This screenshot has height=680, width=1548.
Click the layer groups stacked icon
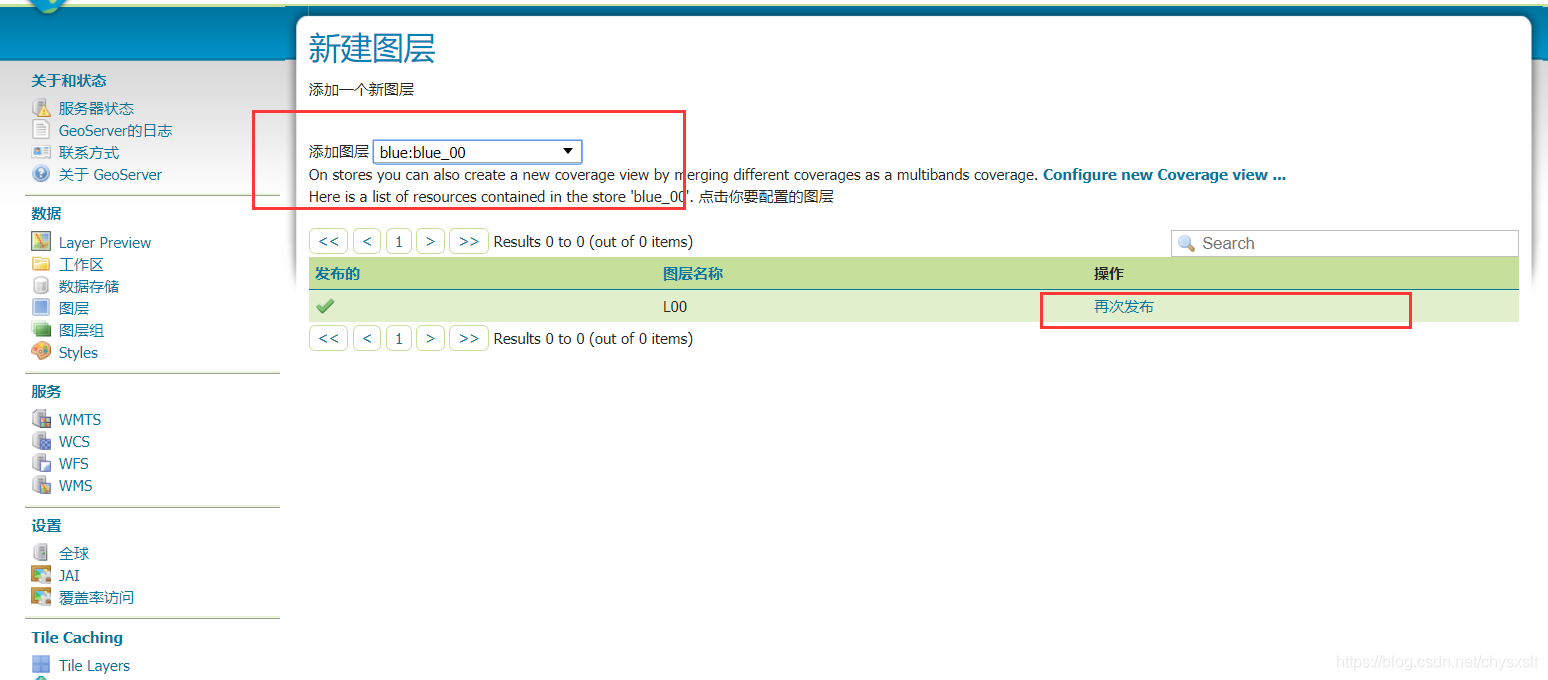41,330
